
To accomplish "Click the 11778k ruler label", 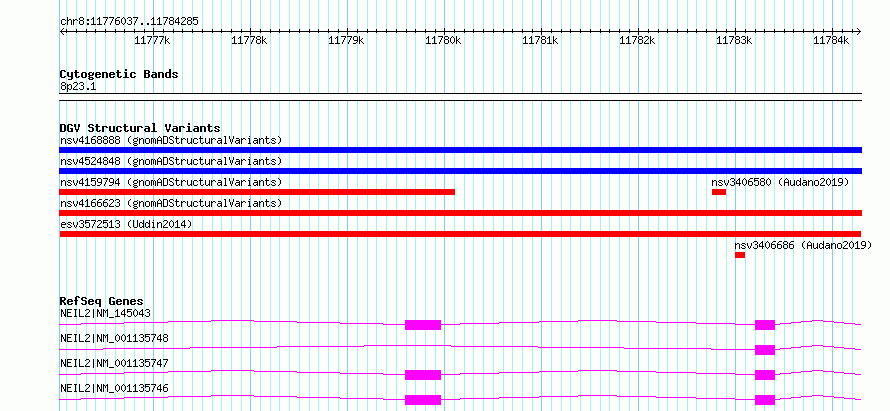I will coord(249,40).
